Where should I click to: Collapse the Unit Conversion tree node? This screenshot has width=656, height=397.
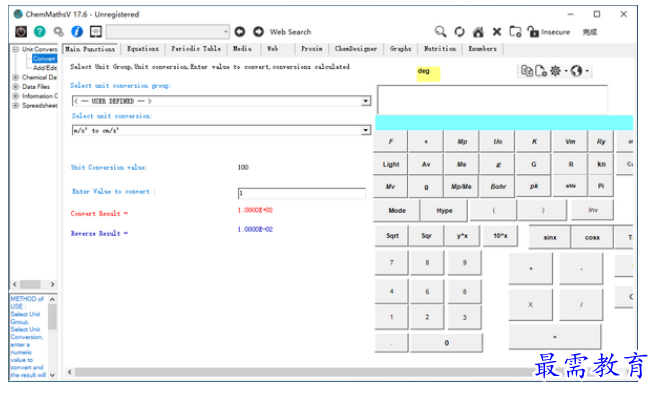pyautogui.click(x=15, y=49)
